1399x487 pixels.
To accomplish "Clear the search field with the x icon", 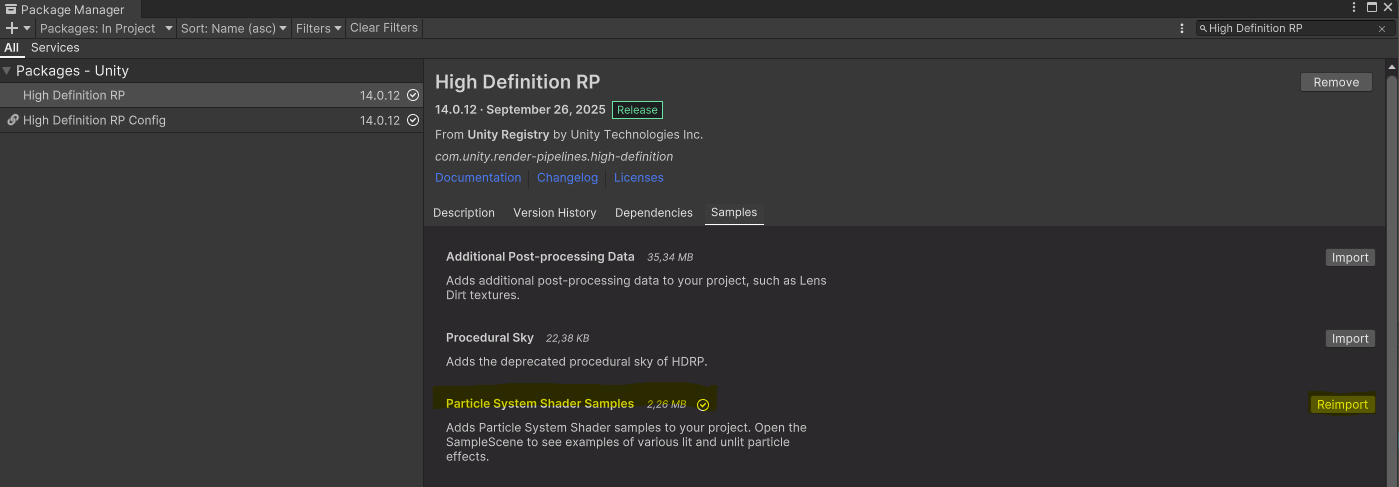I will click(x=1381, y=29).
